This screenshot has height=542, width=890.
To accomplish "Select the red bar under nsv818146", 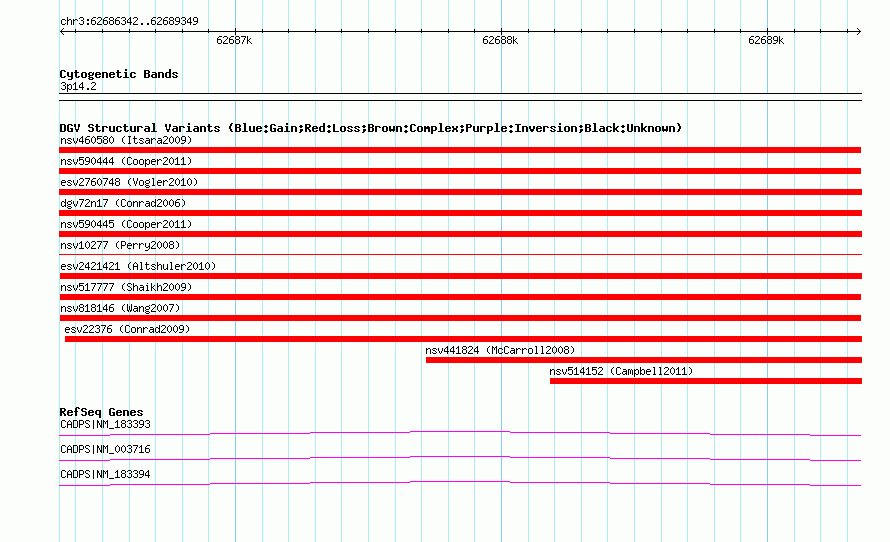I will point(460,318).
